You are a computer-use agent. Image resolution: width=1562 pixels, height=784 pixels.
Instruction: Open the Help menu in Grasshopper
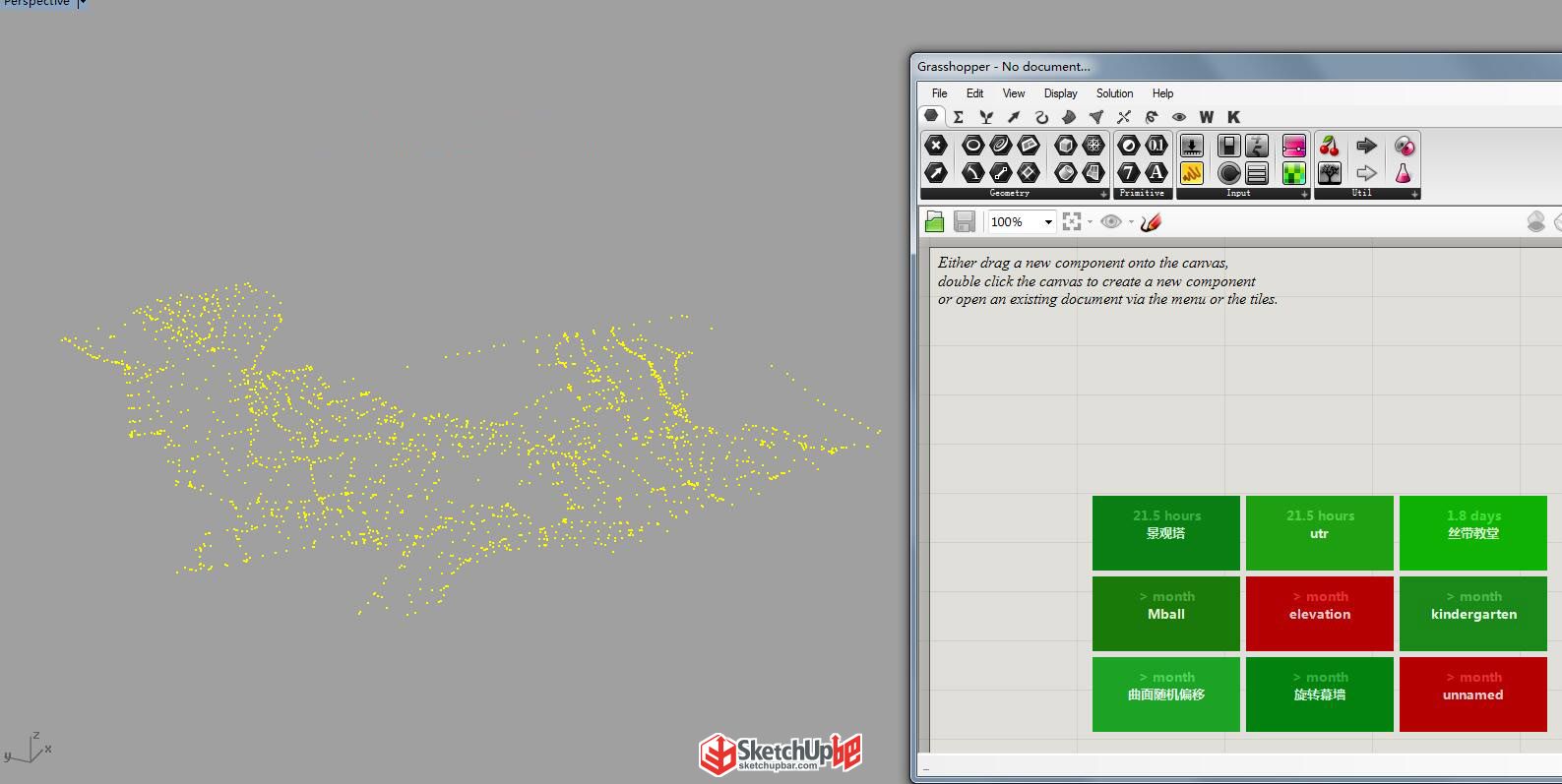click(1162, 93)
